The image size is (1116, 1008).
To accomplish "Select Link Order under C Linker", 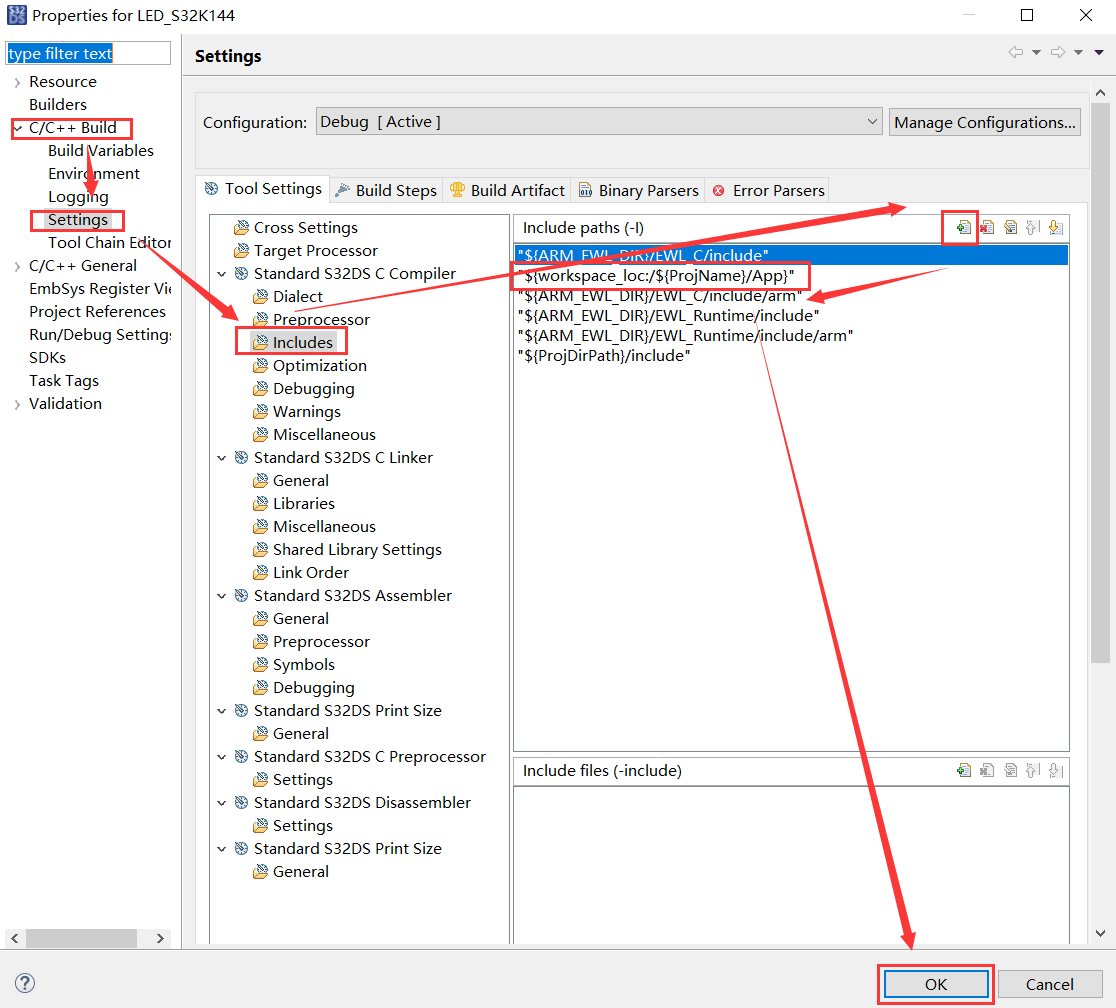I will point(301,573).
